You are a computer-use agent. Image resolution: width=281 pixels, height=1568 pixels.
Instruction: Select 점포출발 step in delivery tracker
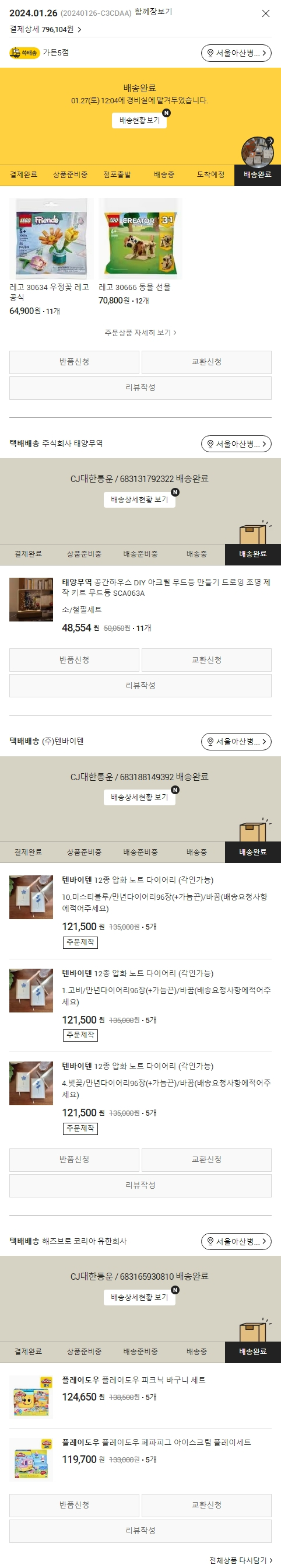117,174
